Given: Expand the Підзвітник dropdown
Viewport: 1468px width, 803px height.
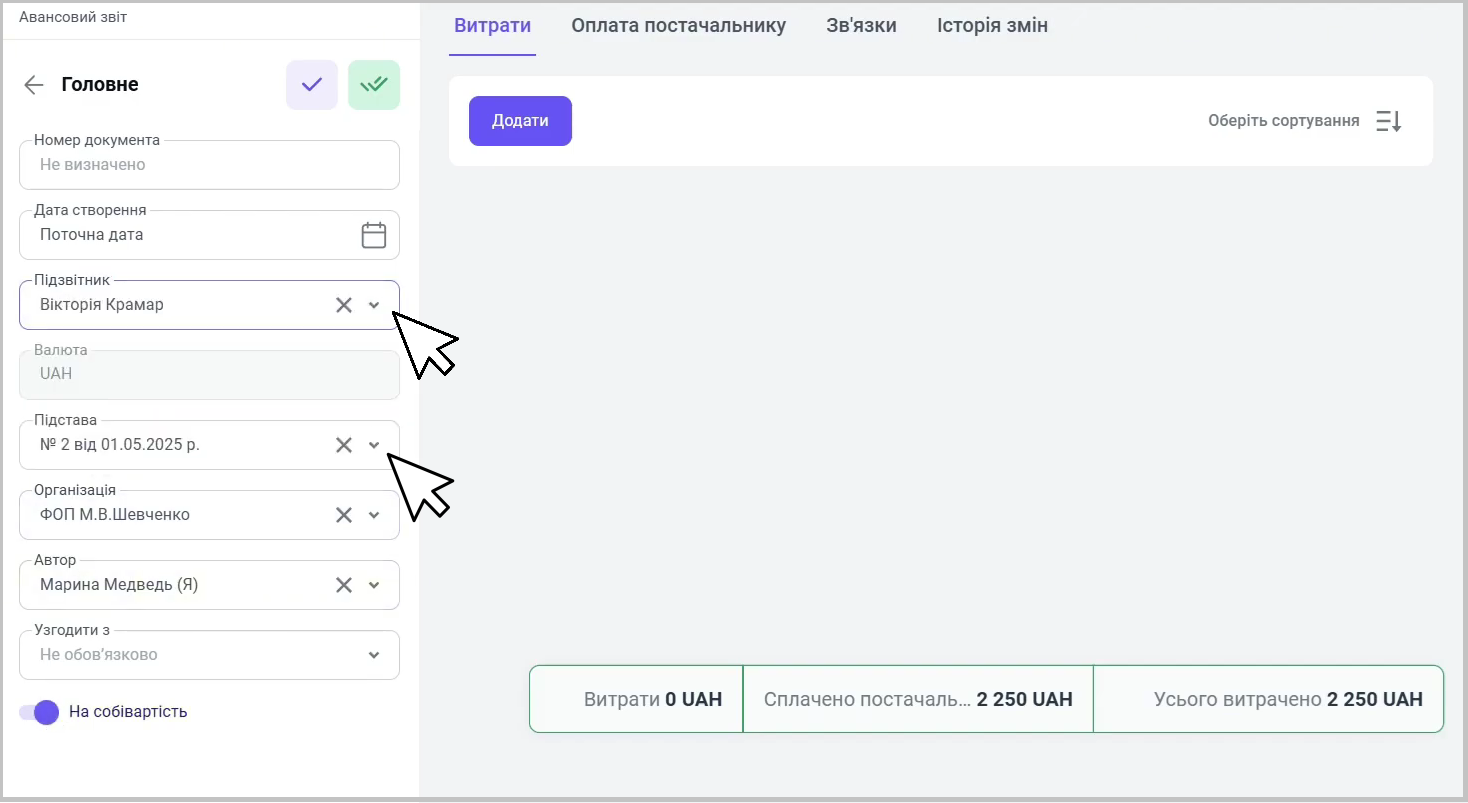Looking at the screenshot, I should [374, 305].
